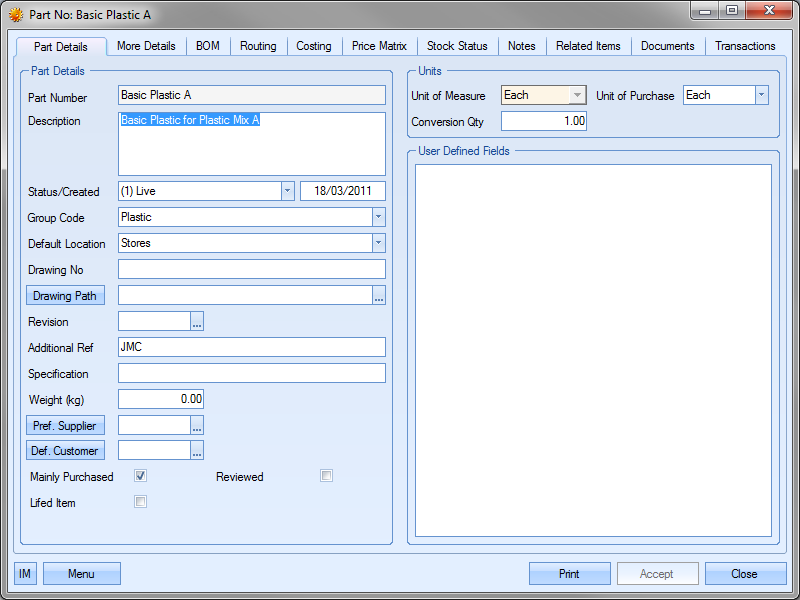Click the Pref. Supplier button
The image size is (800, 600).
click(x=65, y=426)
